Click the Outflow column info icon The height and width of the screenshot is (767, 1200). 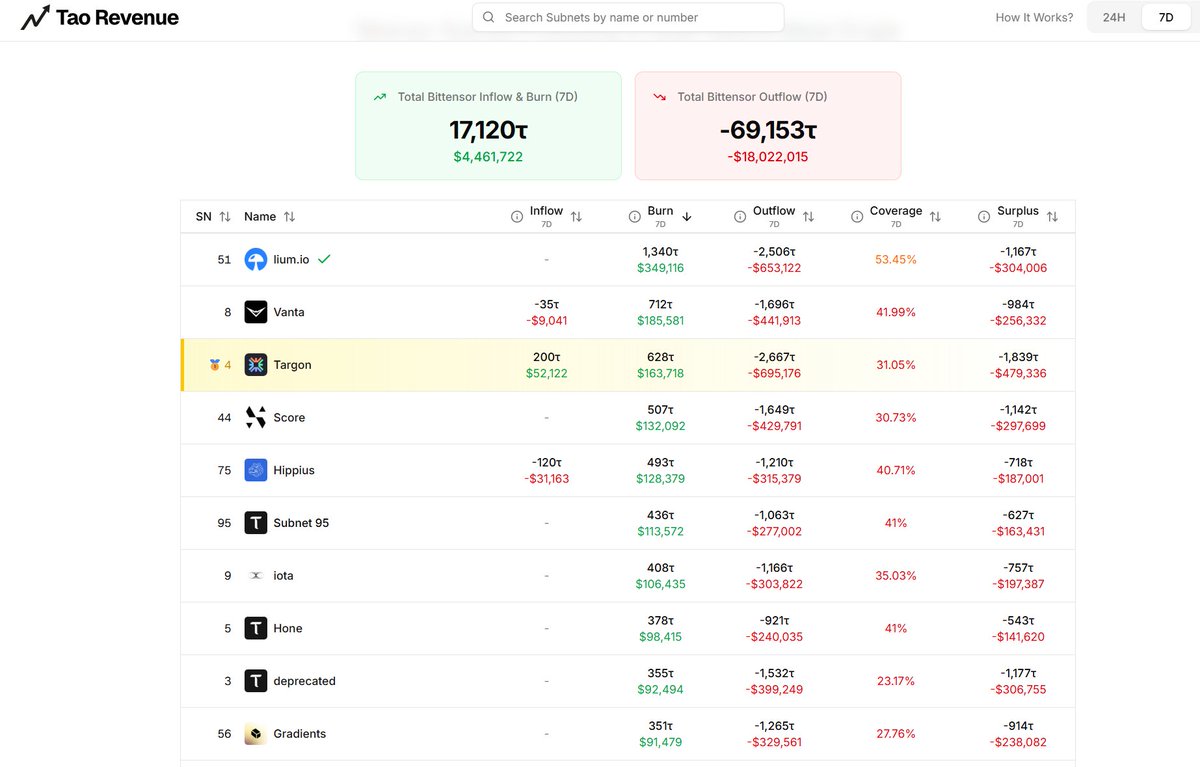click(741, 217)
